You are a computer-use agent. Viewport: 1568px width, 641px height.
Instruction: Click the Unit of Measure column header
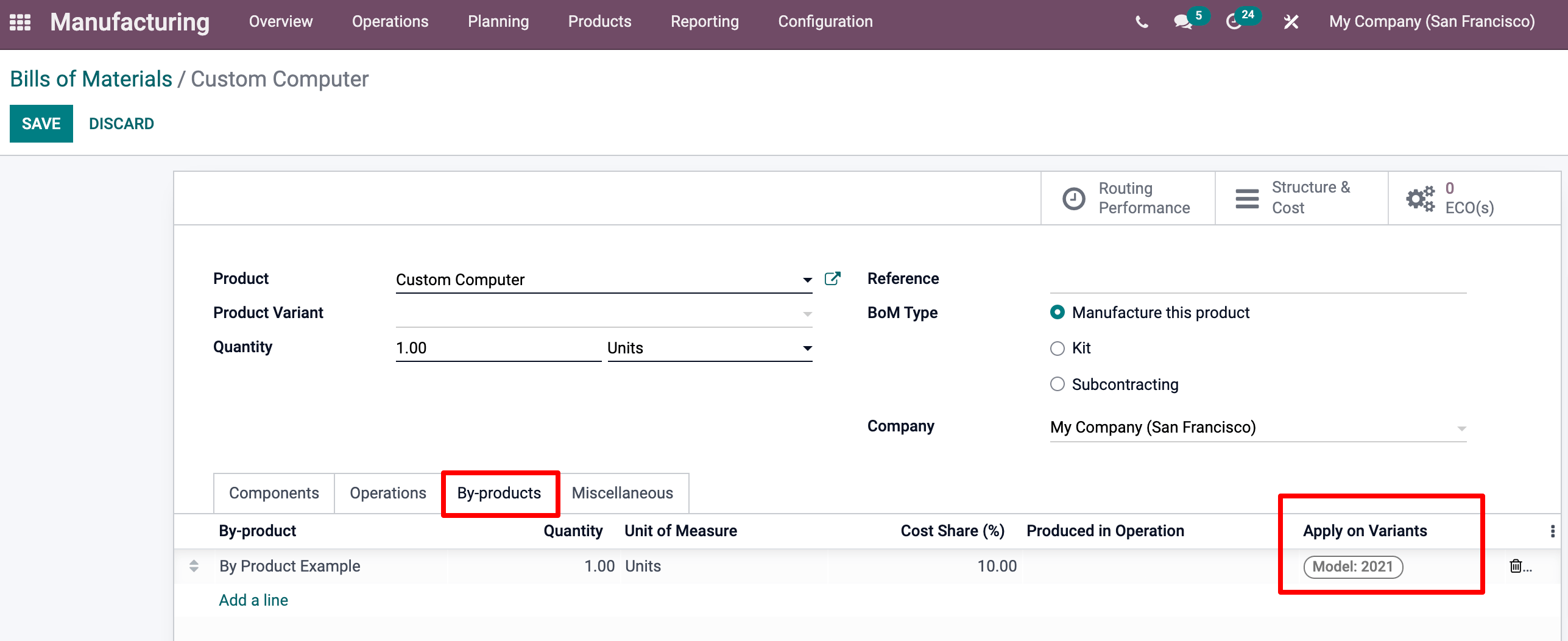click(681, 531)
